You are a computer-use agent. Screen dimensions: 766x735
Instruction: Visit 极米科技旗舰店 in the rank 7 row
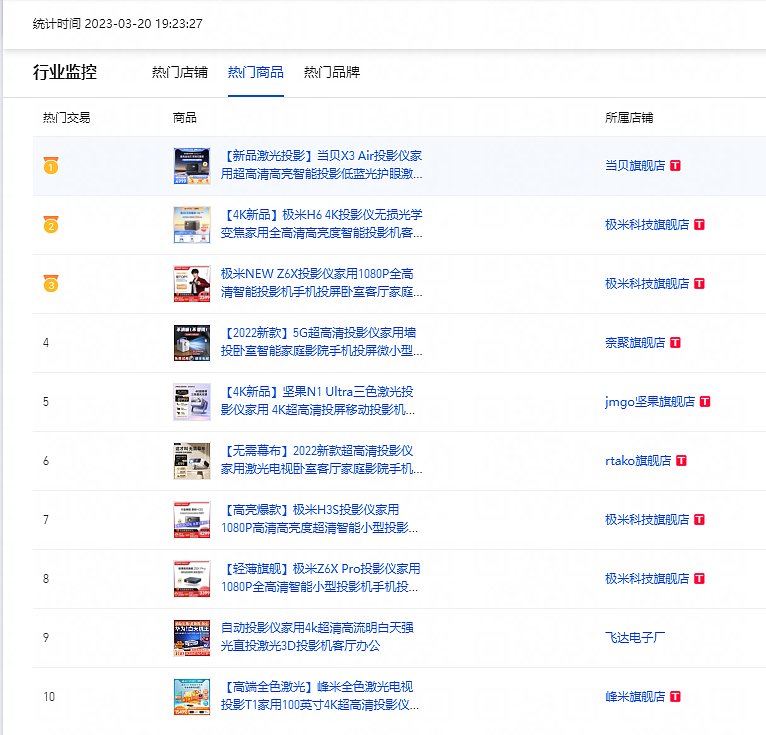[x=647, y=520]
